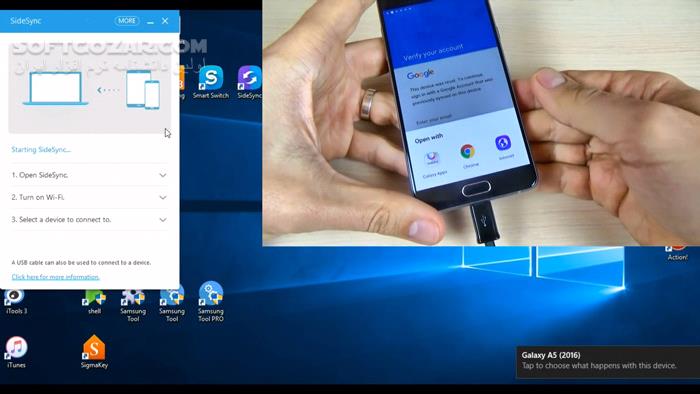The height and width of the screenshot is (394, 700).
Task: Click the SideSync window title
Action: pos(25,21)
